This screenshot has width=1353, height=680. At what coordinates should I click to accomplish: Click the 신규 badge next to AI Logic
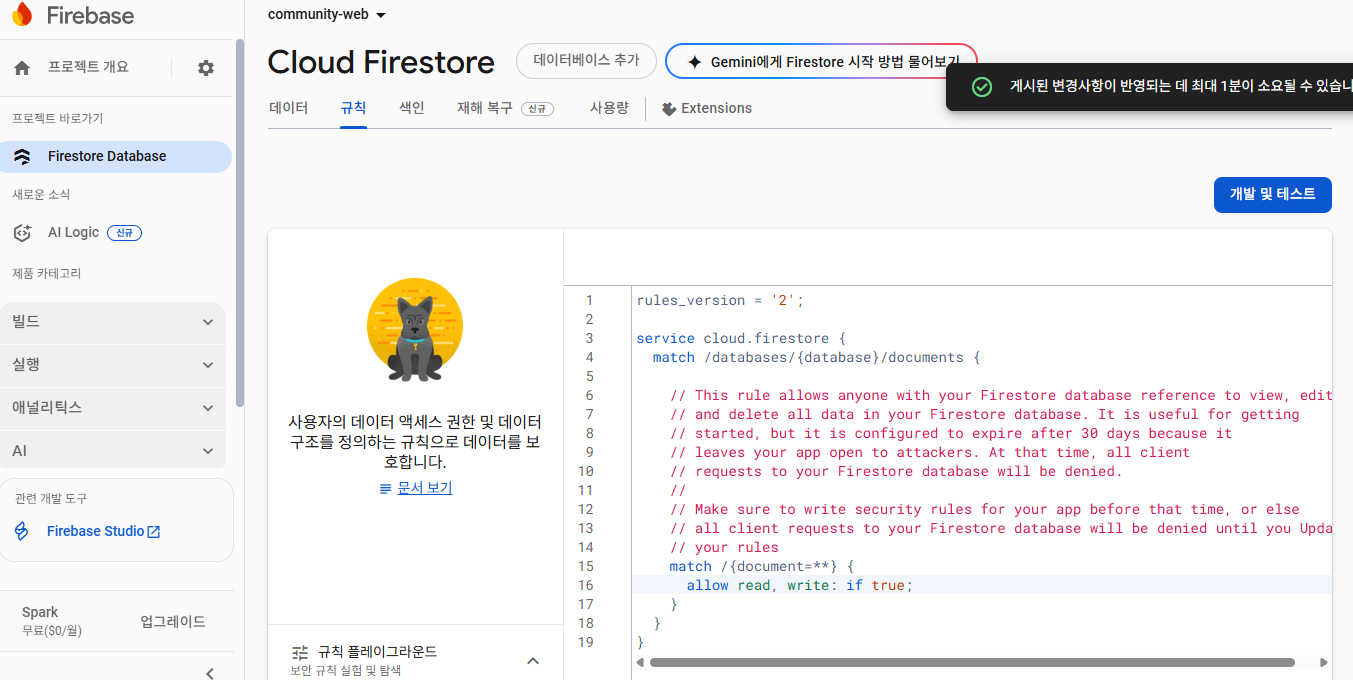[x=124, y=233]
